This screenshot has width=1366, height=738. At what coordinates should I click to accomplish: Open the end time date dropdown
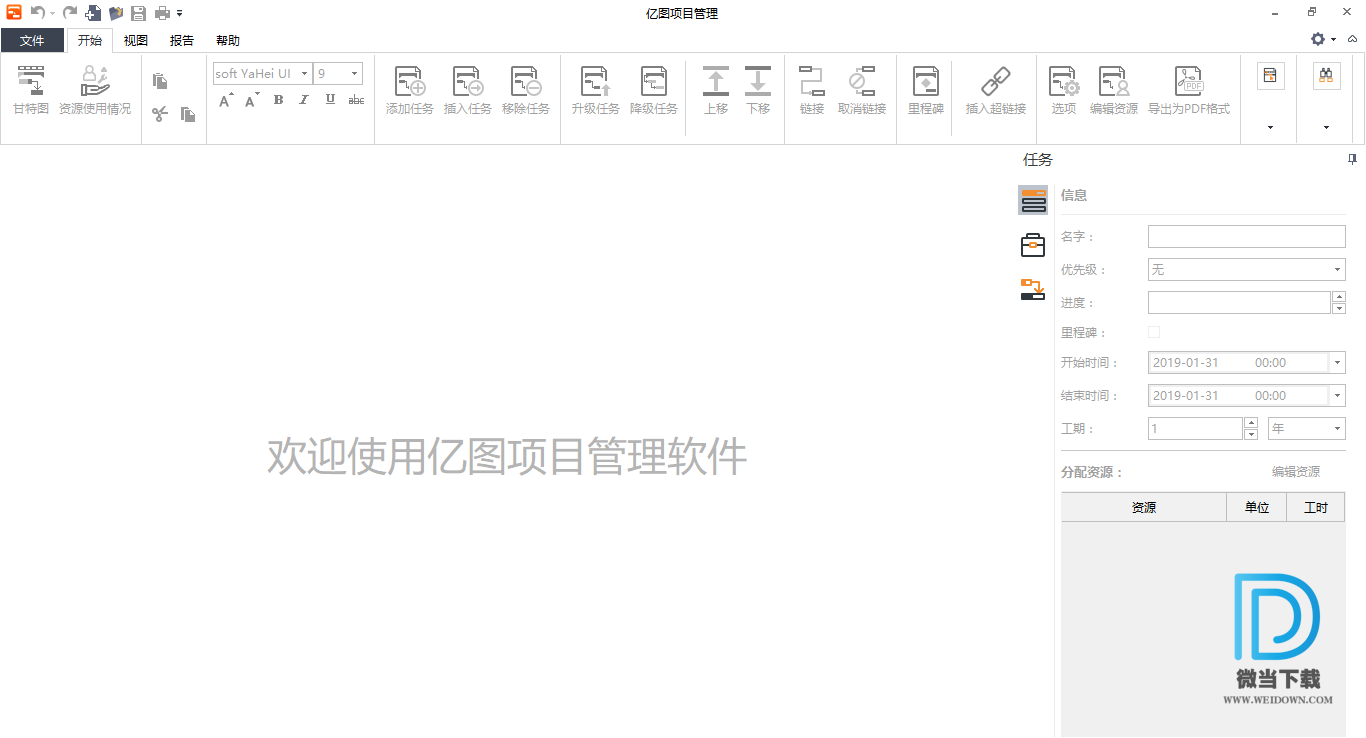click(x=1338, y=396)
